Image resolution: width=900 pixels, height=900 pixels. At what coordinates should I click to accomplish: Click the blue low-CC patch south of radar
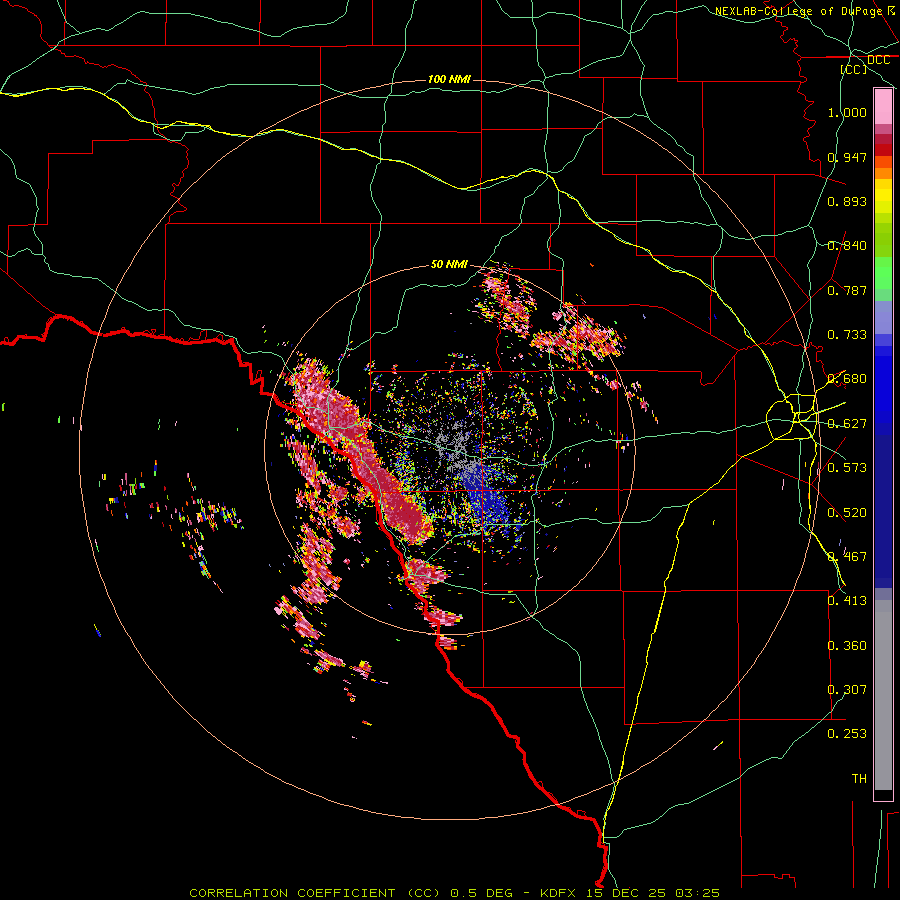pyautogui.click(x=487, y=495)
